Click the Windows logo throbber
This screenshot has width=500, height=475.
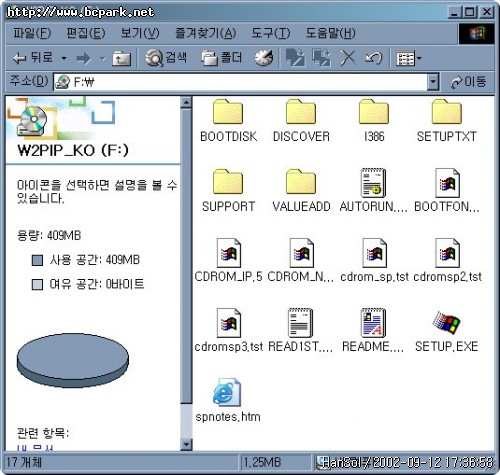click(476, 33)
